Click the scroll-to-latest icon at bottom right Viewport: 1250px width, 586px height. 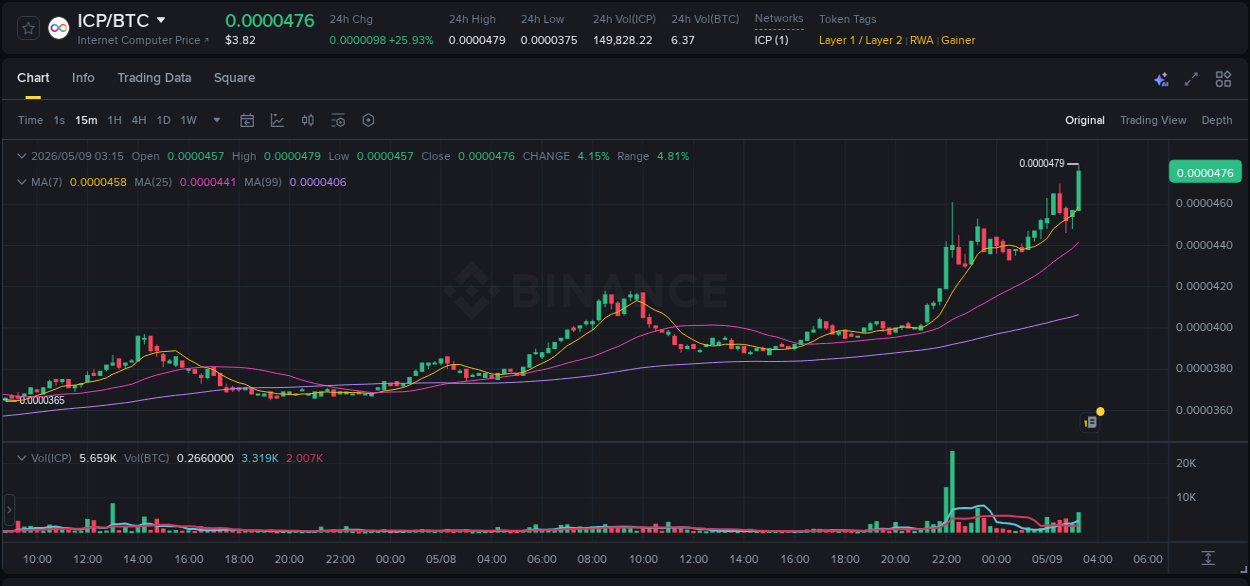coord(1208,557)
